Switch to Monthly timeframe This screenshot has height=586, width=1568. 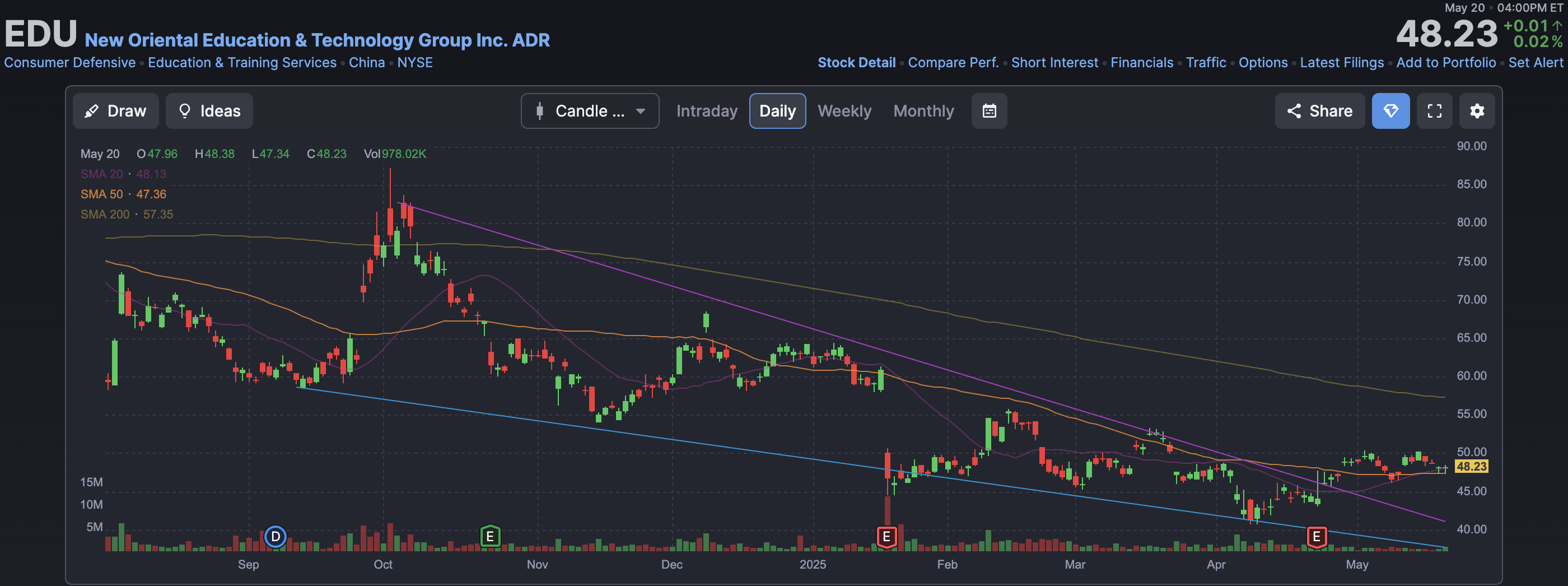click(923, 111)
